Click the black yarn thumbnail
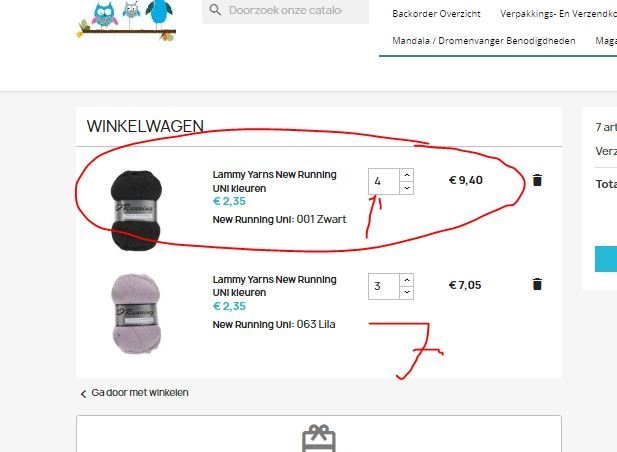The height and width of the screenshot is (452, 617). tap(136, 210)
